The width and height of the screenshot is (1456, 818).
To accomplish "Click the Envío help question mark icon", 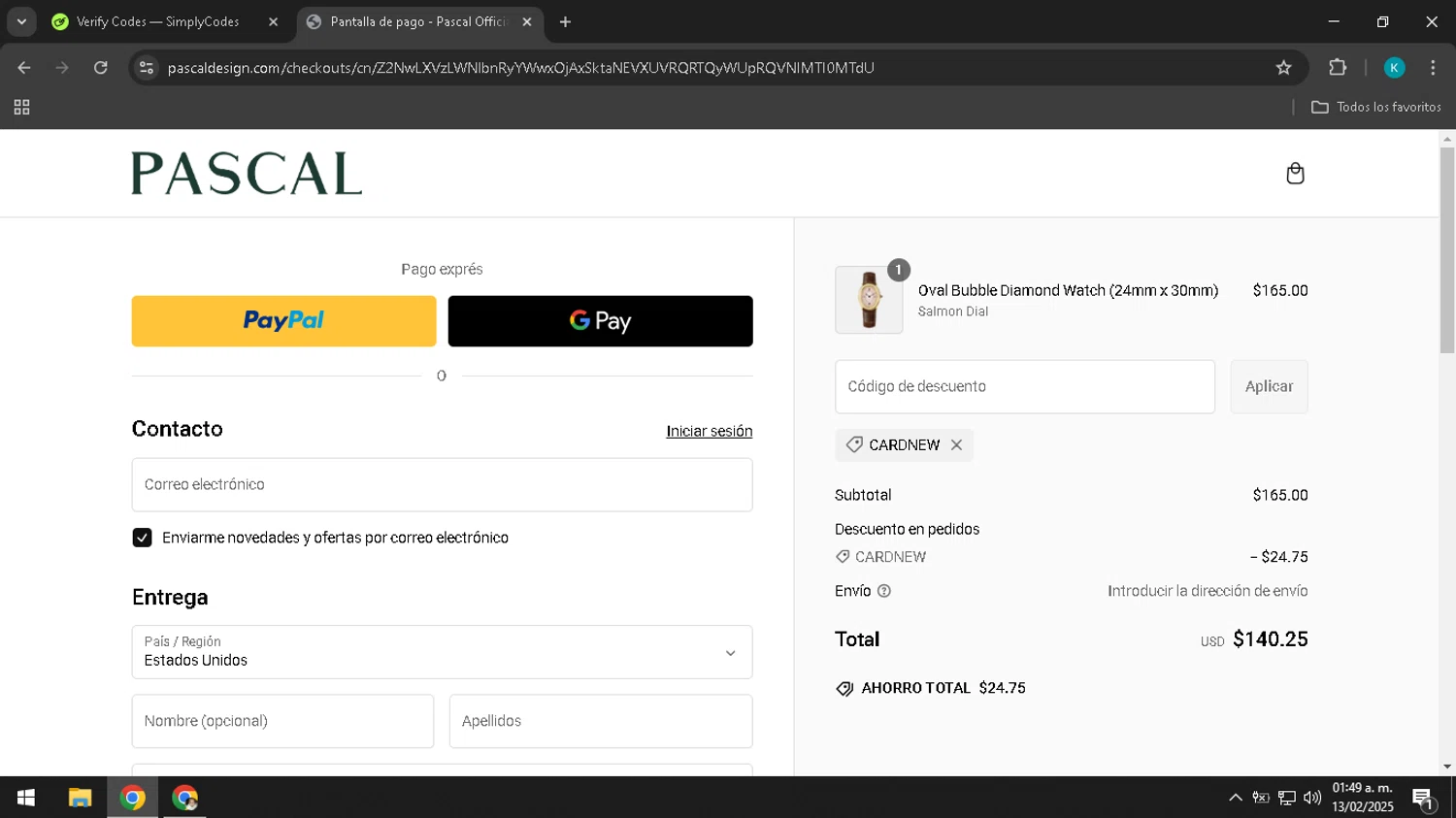I will [883, 591].
